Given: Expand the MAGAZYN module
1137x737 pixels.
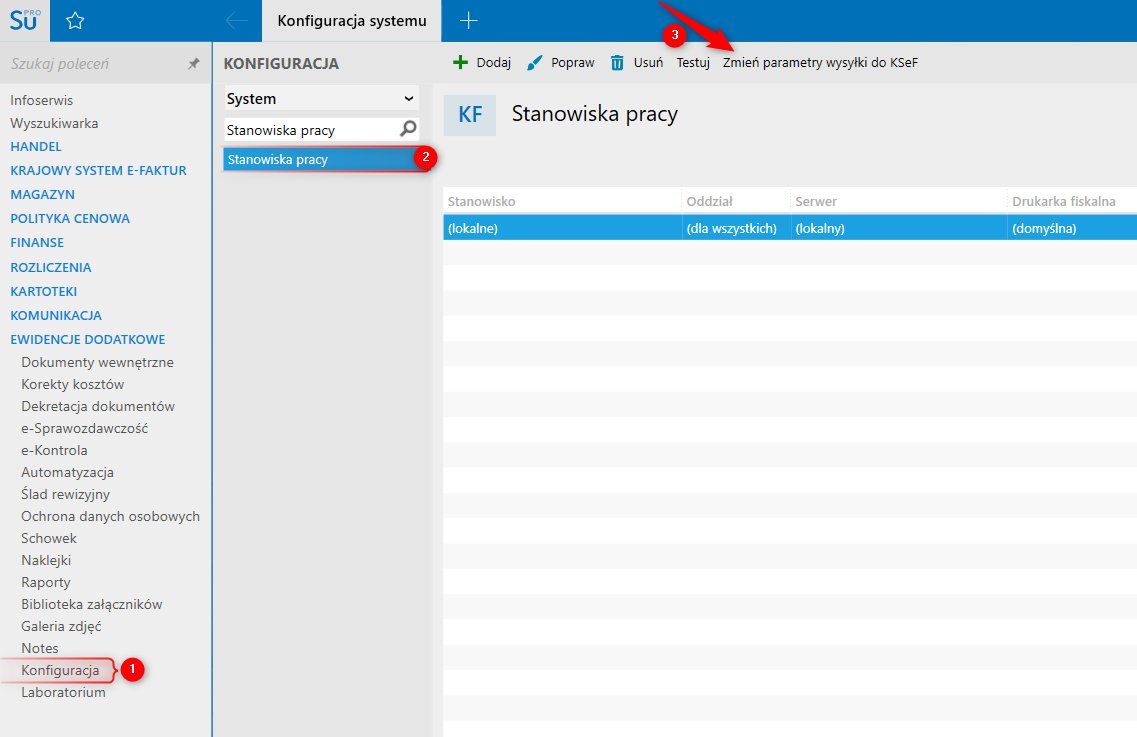Looking at the screenshot, I should 43,194.
